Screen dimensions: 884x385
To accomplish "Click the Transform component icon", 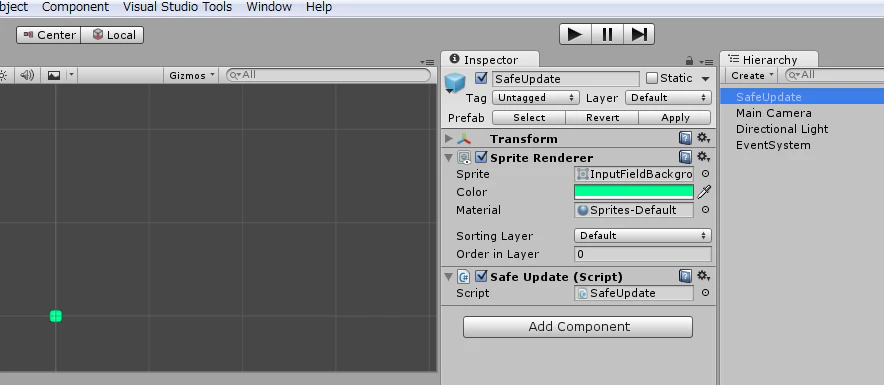I will tap(464, 139).
